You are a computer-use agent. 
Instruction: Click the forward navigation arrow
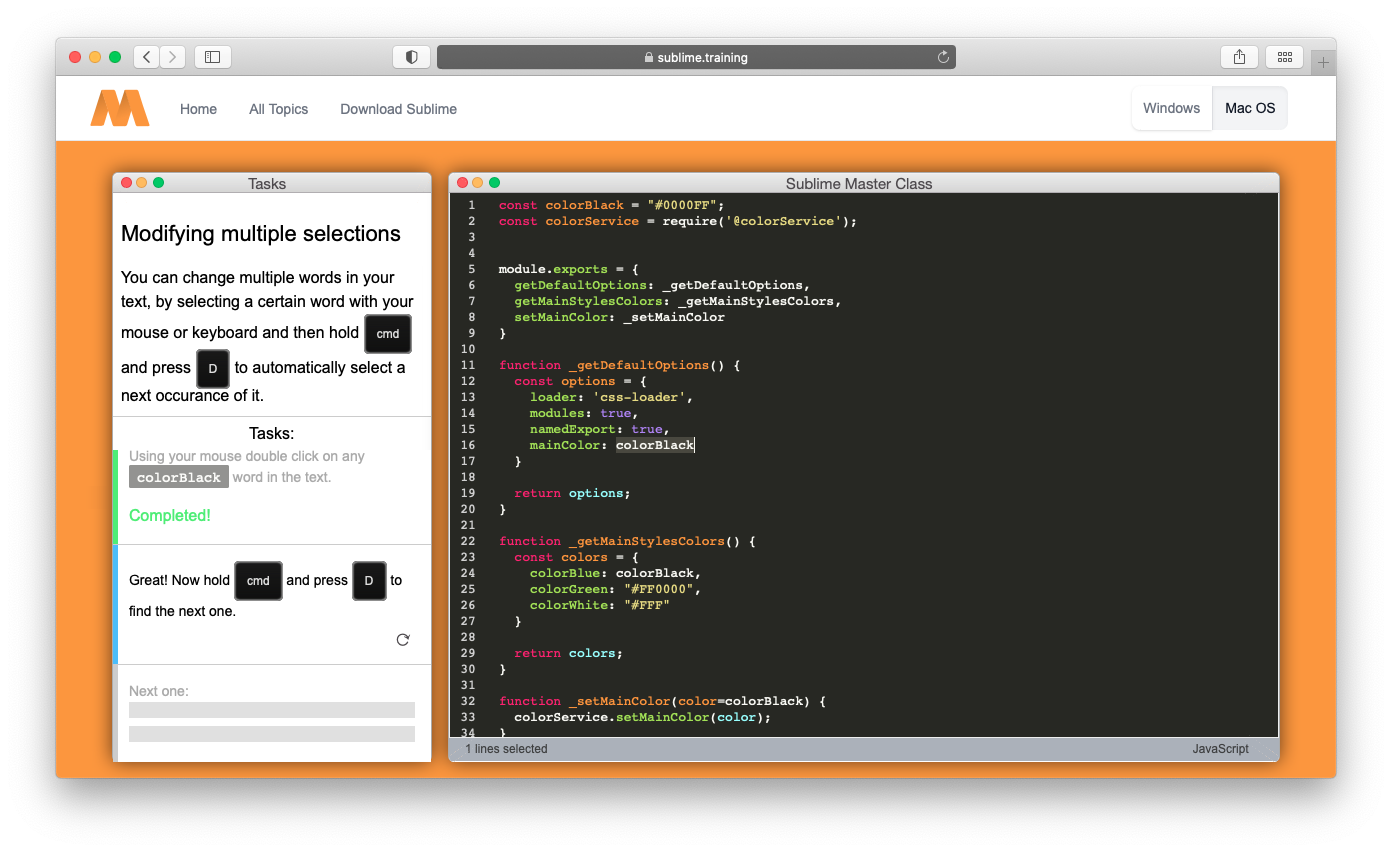pos(172,57)
